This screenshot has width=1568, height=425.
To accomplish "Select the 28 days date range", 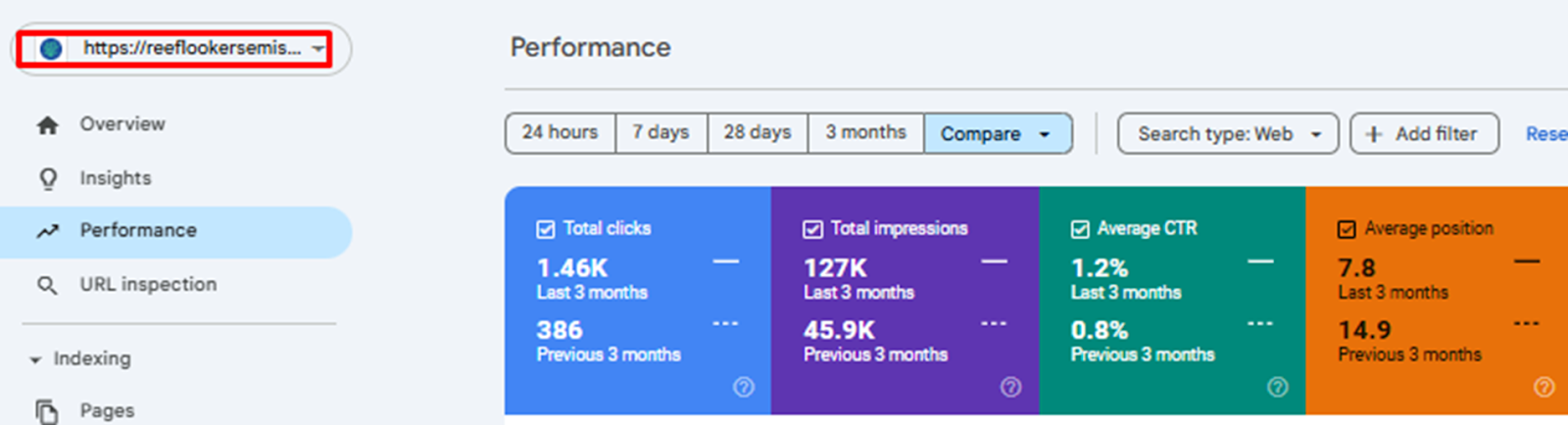I will tap(757, 132).
